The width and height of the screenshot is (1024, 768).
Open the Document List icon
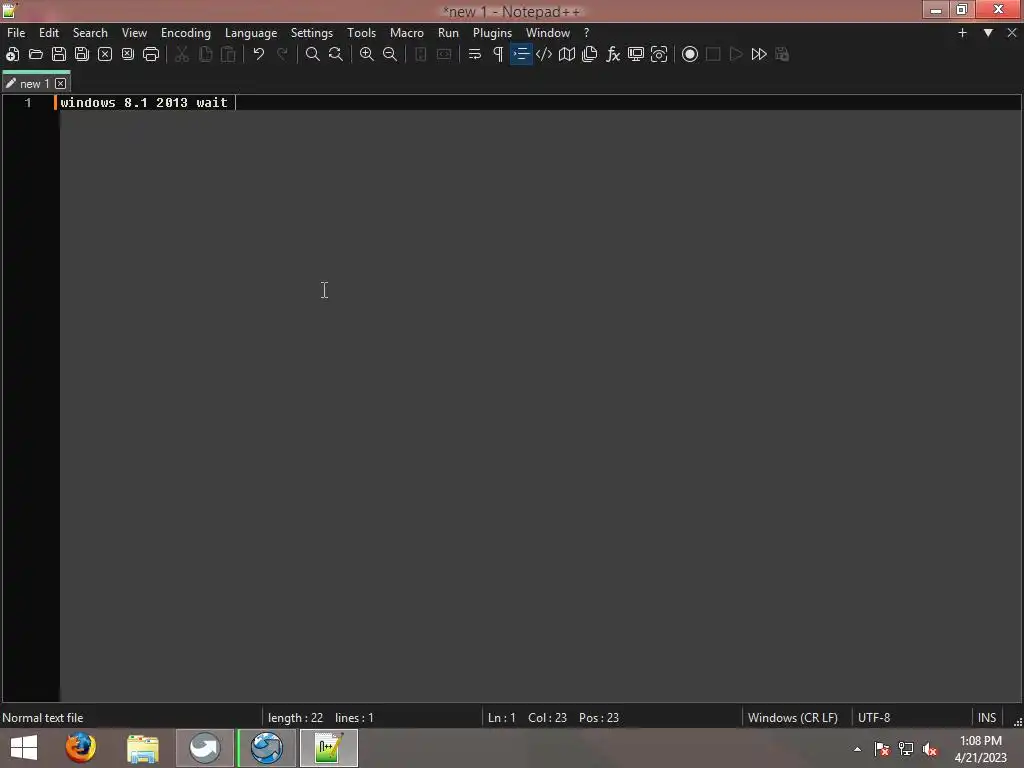pos(590,54)
